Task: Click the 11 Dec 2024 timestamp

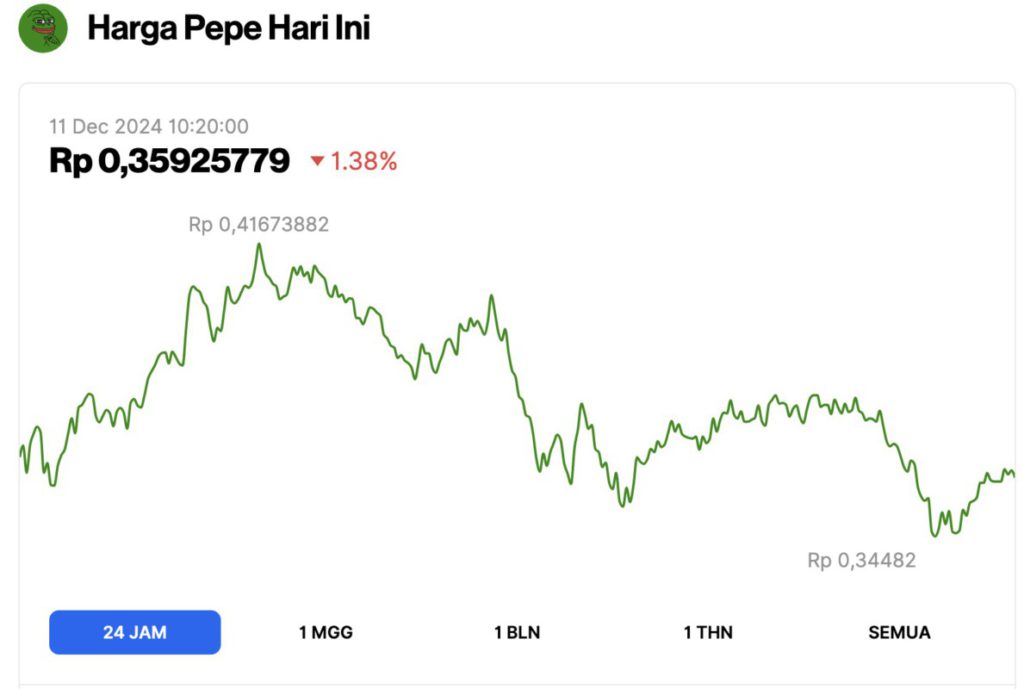Action: click(x=149, y=126)
